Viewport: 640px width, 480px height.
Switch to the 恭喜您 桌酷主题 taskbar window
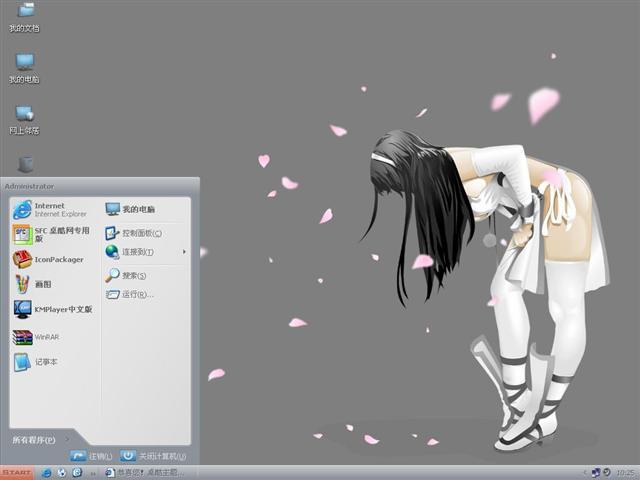coord(144,473)
